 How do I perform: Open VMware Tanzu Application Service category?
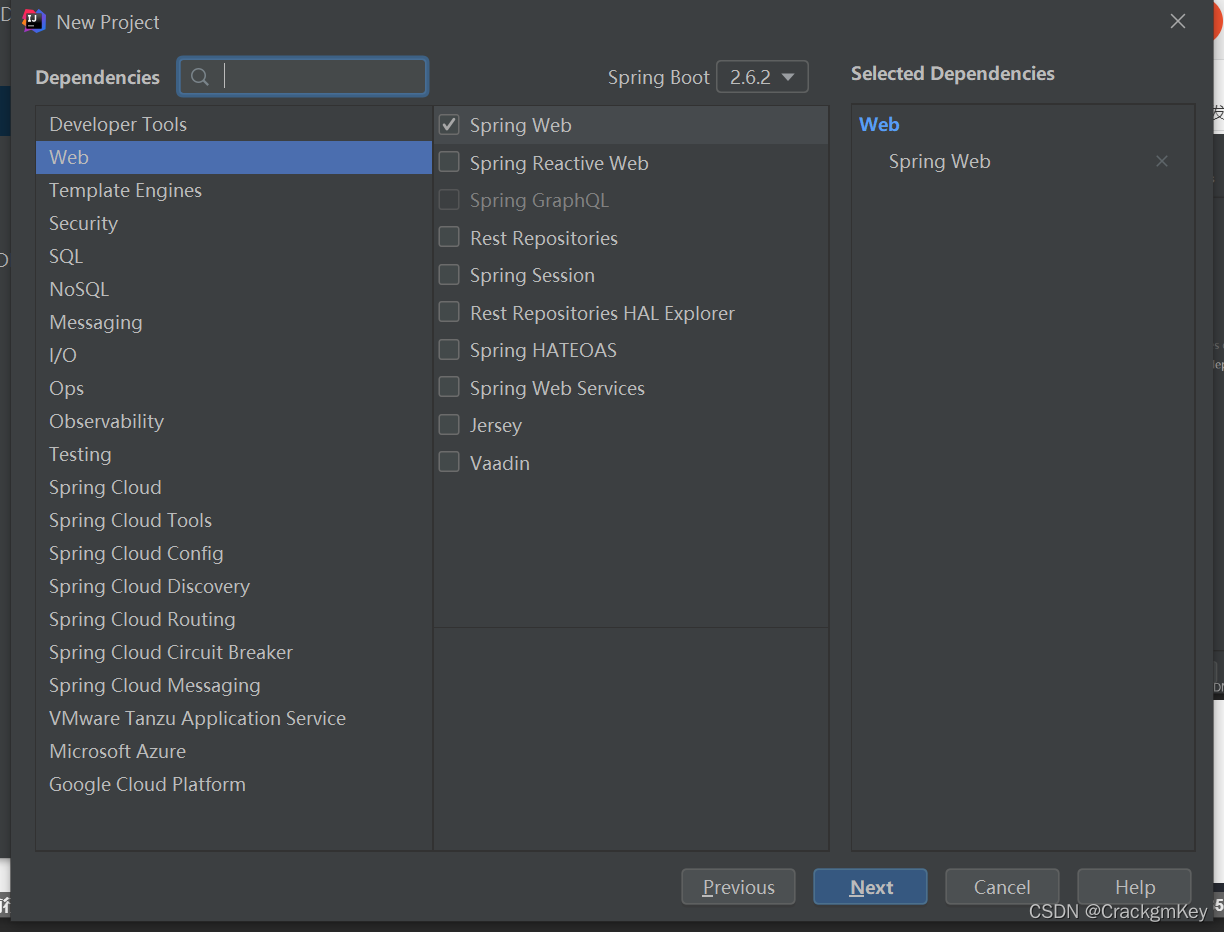(234, 718)
